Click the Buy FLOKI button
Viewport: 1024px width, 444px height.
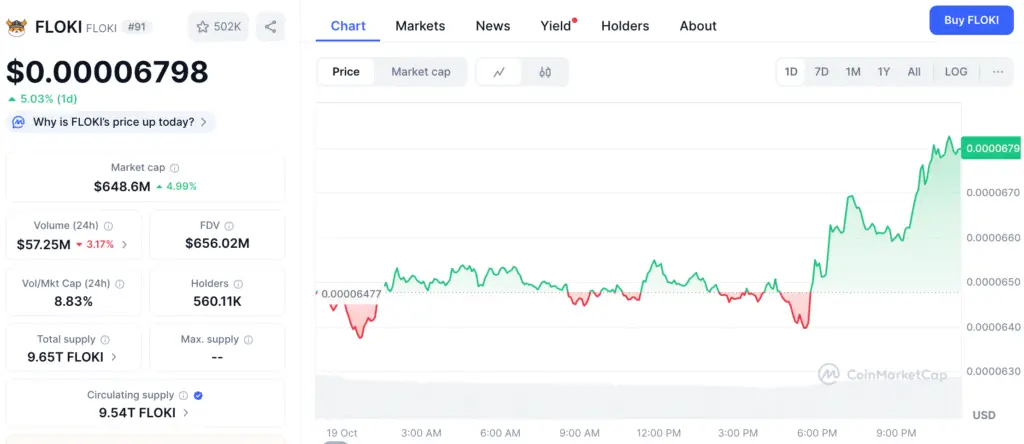click(x=970, y=20)
